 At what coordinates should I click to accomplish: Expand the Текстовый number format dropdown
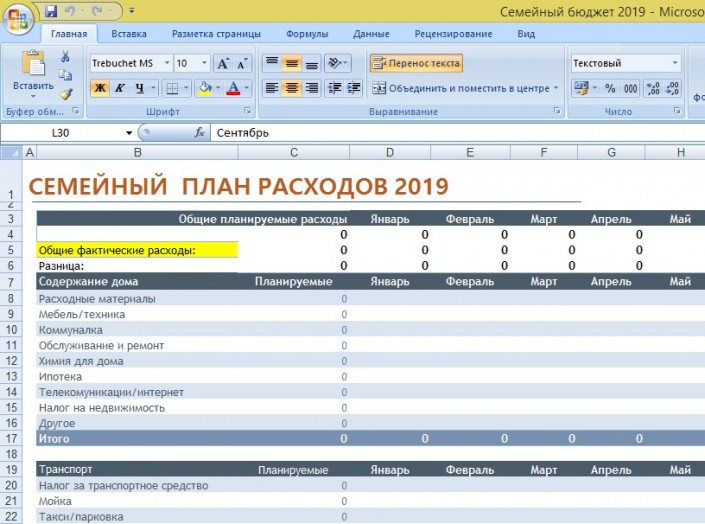point(676,63)
